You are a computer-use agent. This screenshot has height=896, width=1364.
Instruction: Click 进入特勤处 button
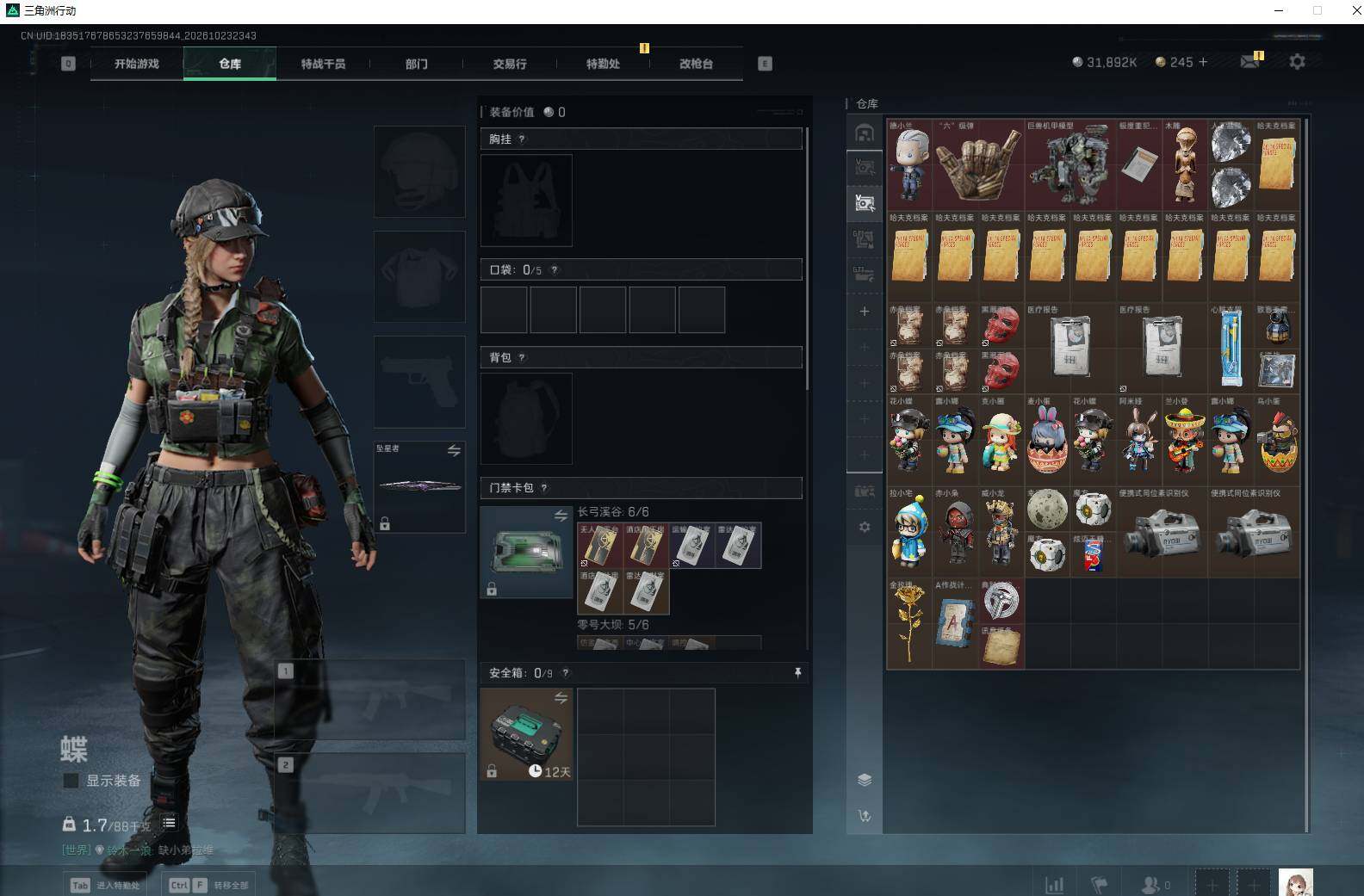[107, 885]
